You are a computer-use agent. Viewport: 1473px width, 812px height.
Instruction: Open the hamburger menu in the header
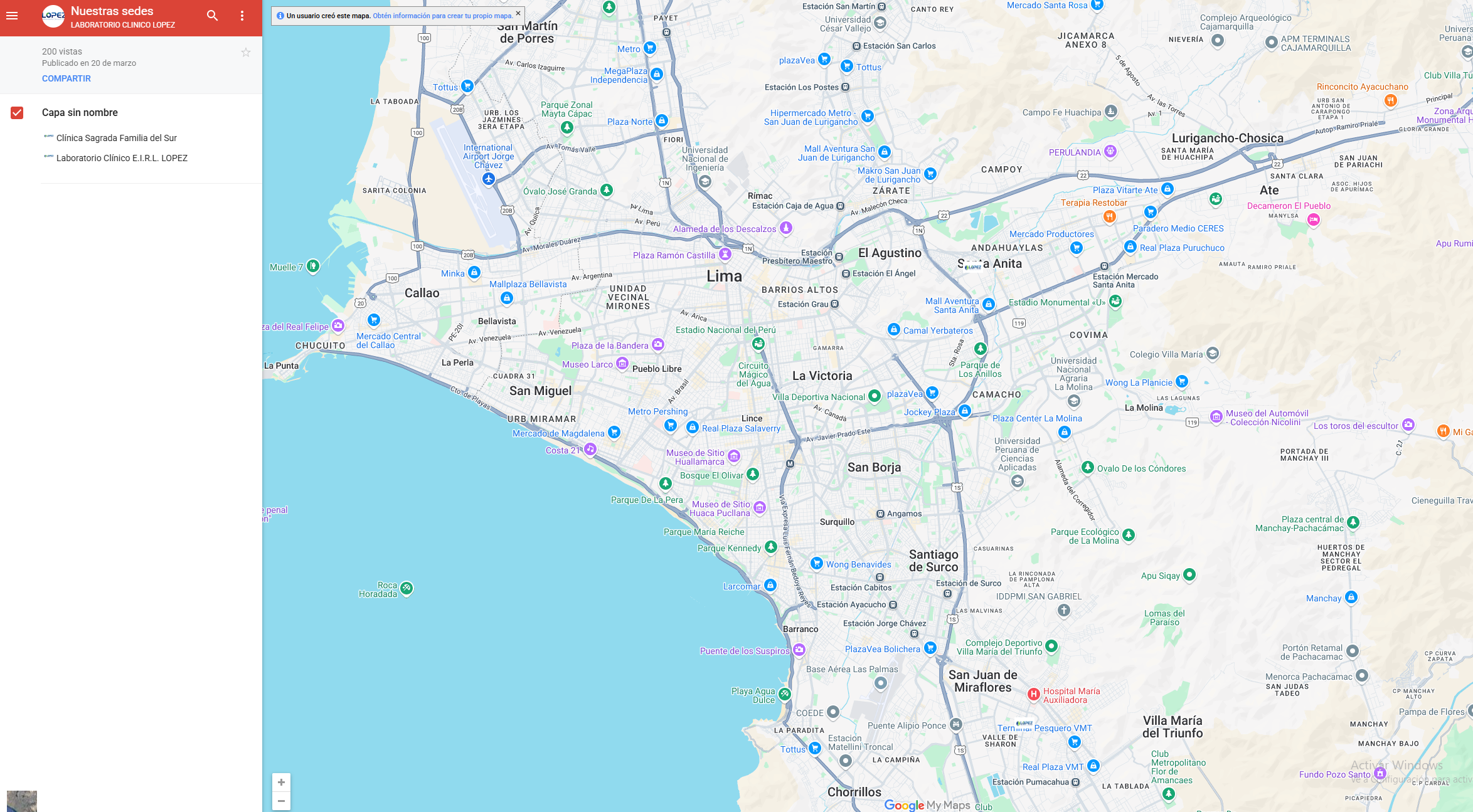12,16
